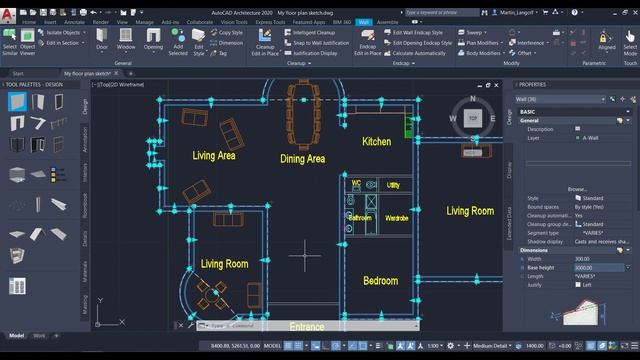Click Copy Style button

227,32
